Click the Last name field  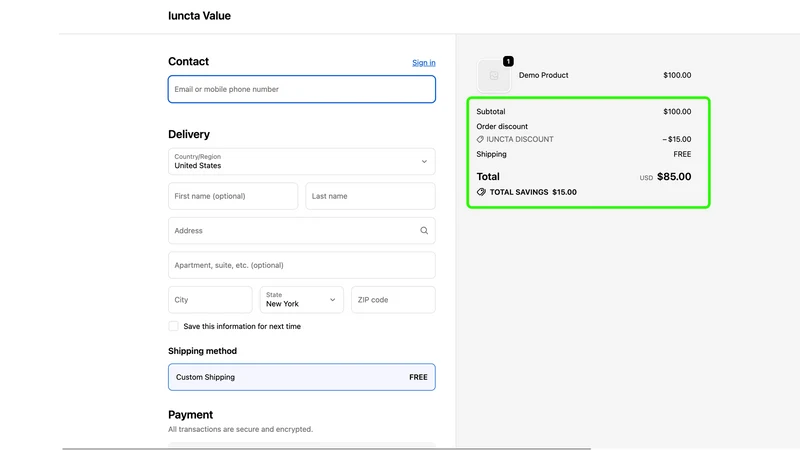[x=370, y=196]
